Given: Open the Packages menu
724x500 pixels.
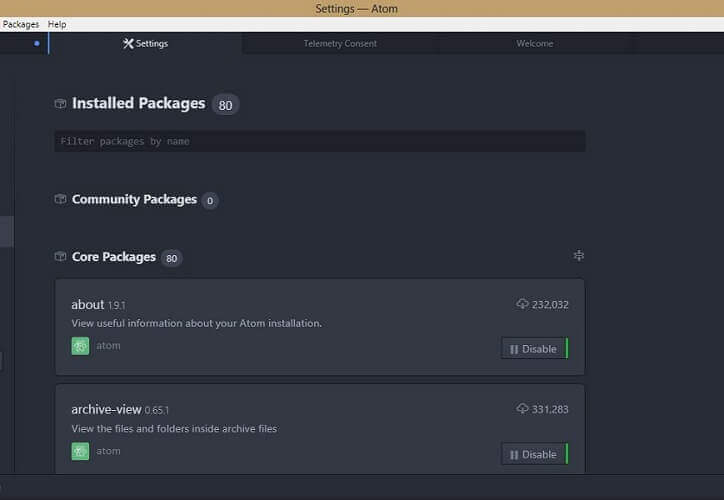Looking at the screenshot, I should click(21, 24).
